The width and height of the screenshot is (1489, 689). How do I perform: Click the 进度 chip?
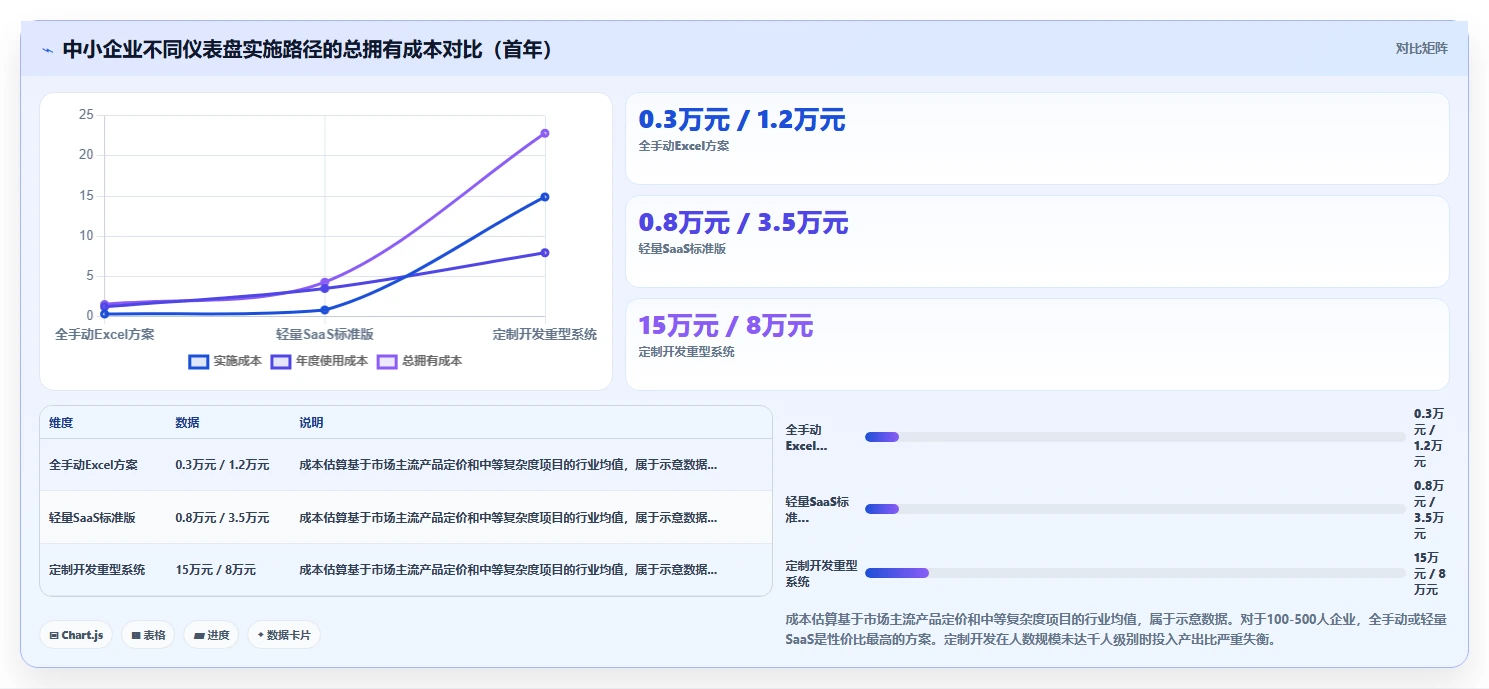211,635
